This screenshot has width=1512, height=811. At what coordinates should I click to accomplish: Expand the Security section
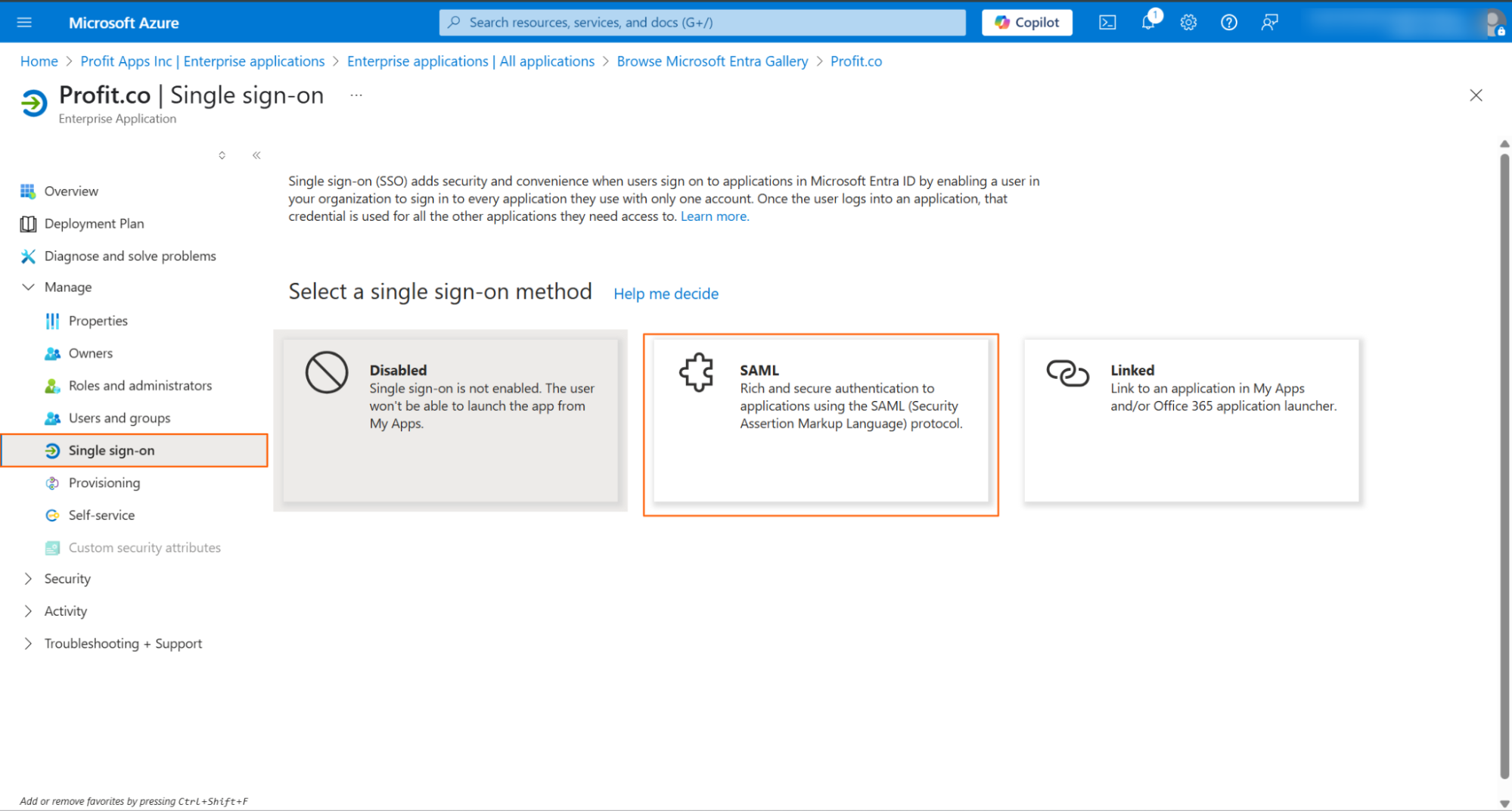point(28,579)
